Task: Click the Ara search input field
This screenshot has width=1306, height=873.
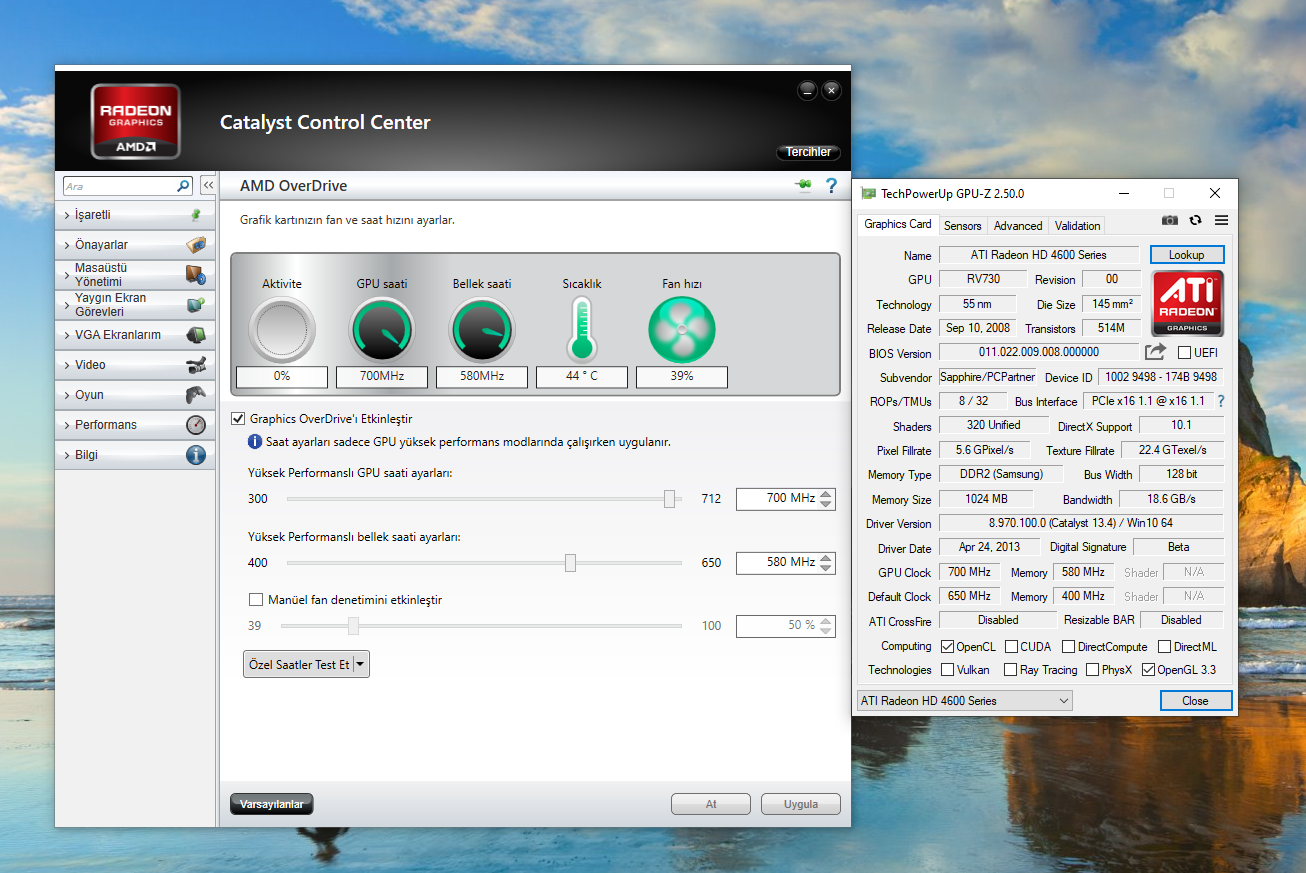Action: click(x=120, y=186)
